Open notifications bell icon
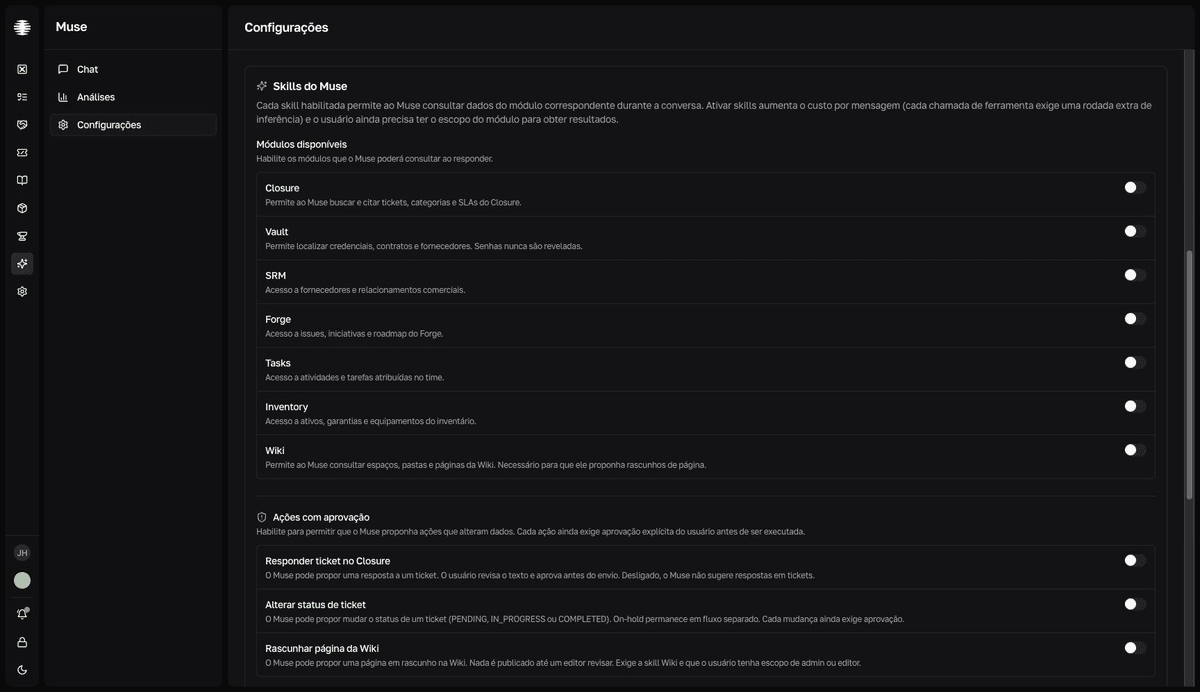This screenshot has height=692, width=1200. 22,613
